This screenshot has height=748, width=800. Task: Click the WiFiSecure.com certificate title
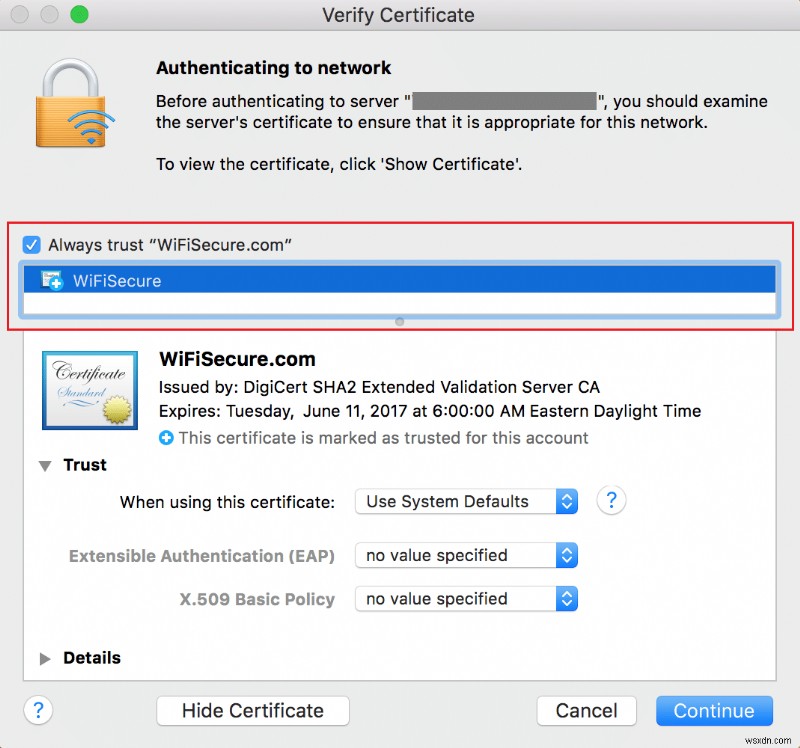click(x=236, y=359)
